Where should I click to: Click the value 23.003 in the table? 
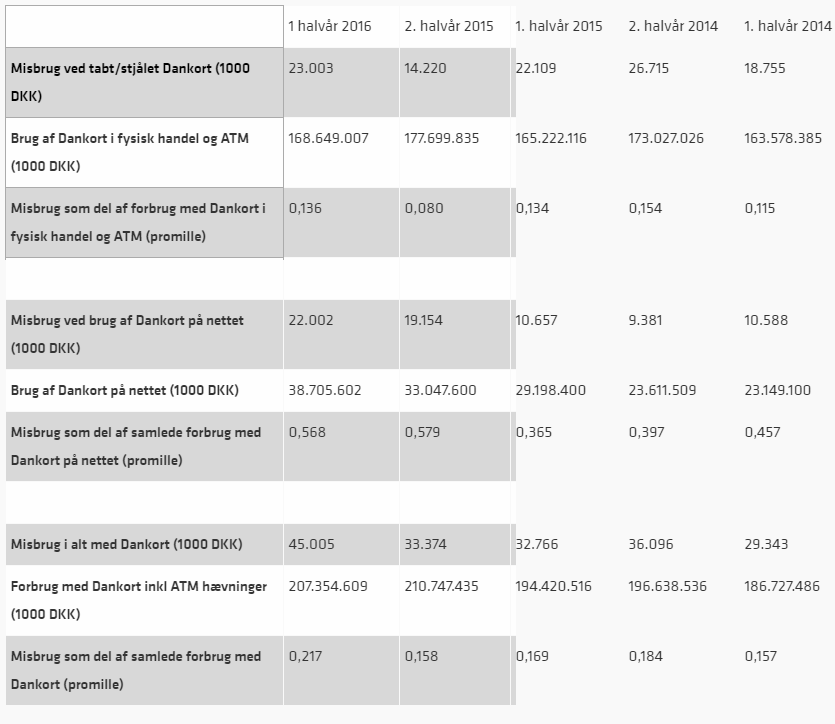coord(311,69)
